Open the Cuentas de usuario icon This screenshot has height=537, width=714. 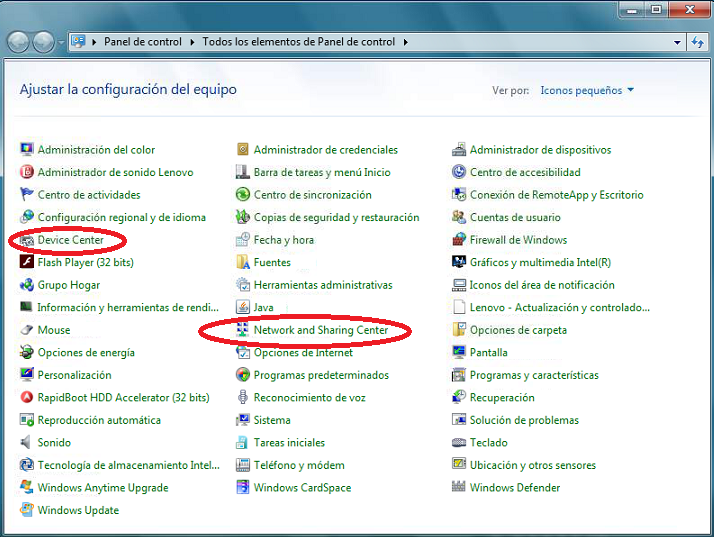click(x=459, y=217)
